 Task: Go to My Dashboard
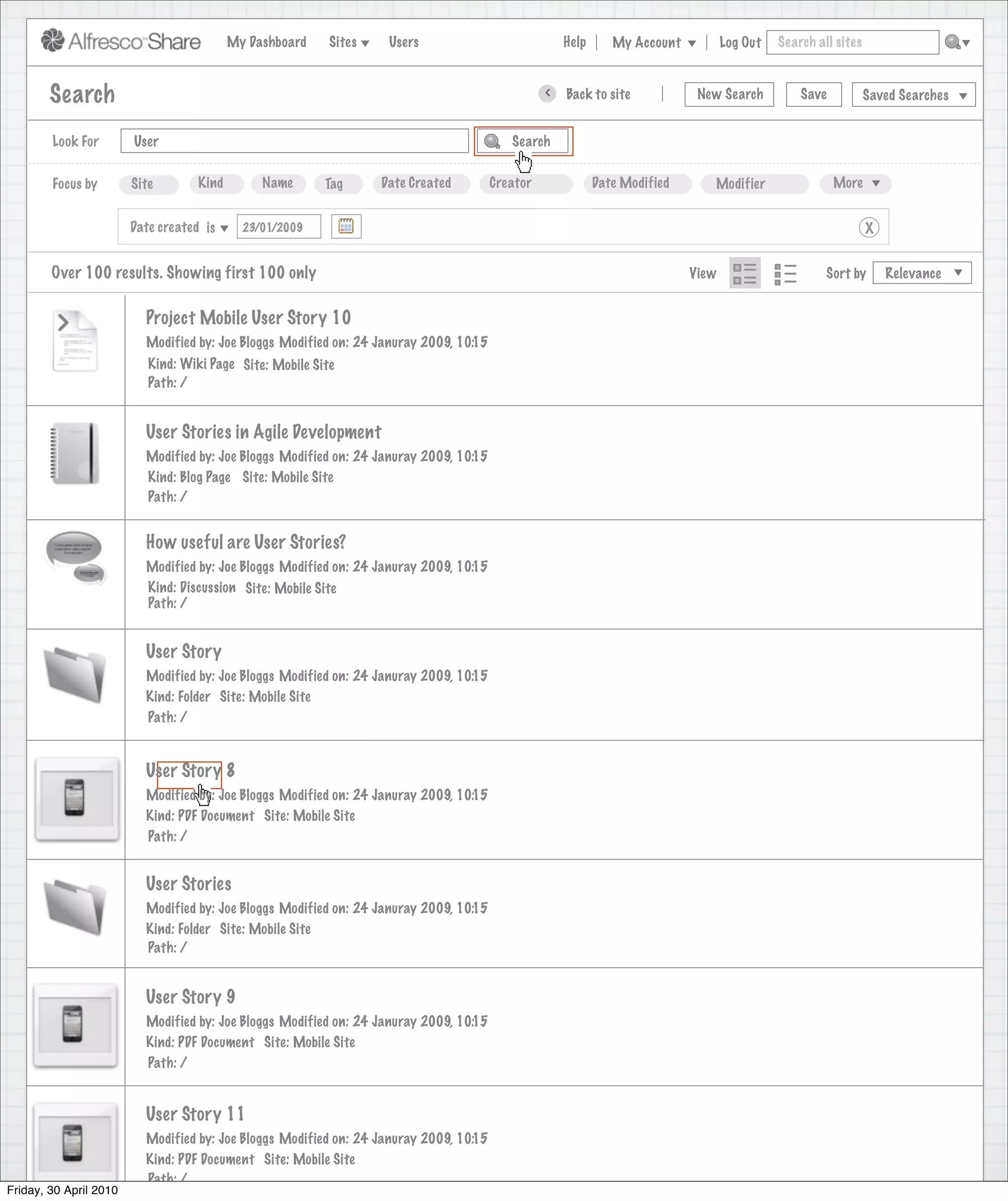pyautogui.click(x=266, y=42)
